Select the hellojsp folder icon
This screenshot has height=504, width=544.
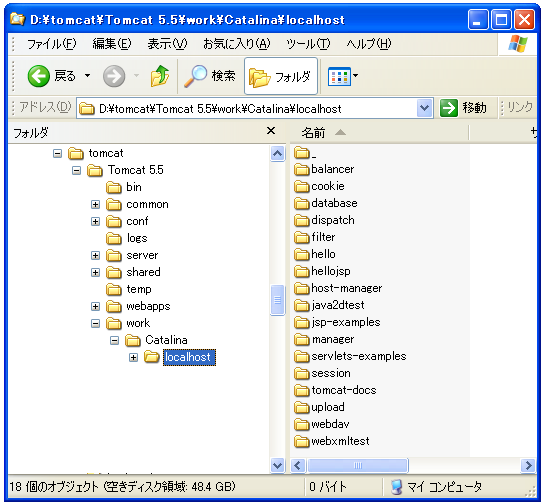(301, 271)
